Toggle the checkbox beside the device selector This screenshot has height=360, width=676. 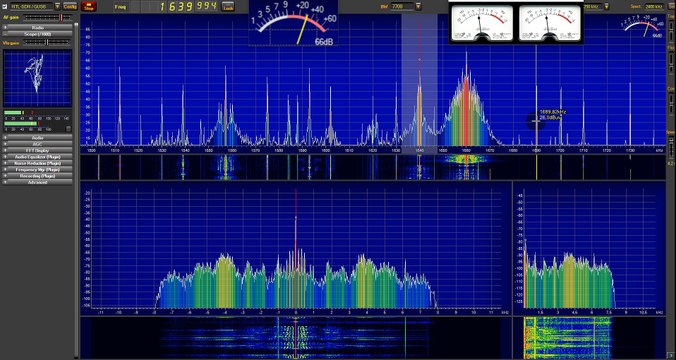coord(5,6)
